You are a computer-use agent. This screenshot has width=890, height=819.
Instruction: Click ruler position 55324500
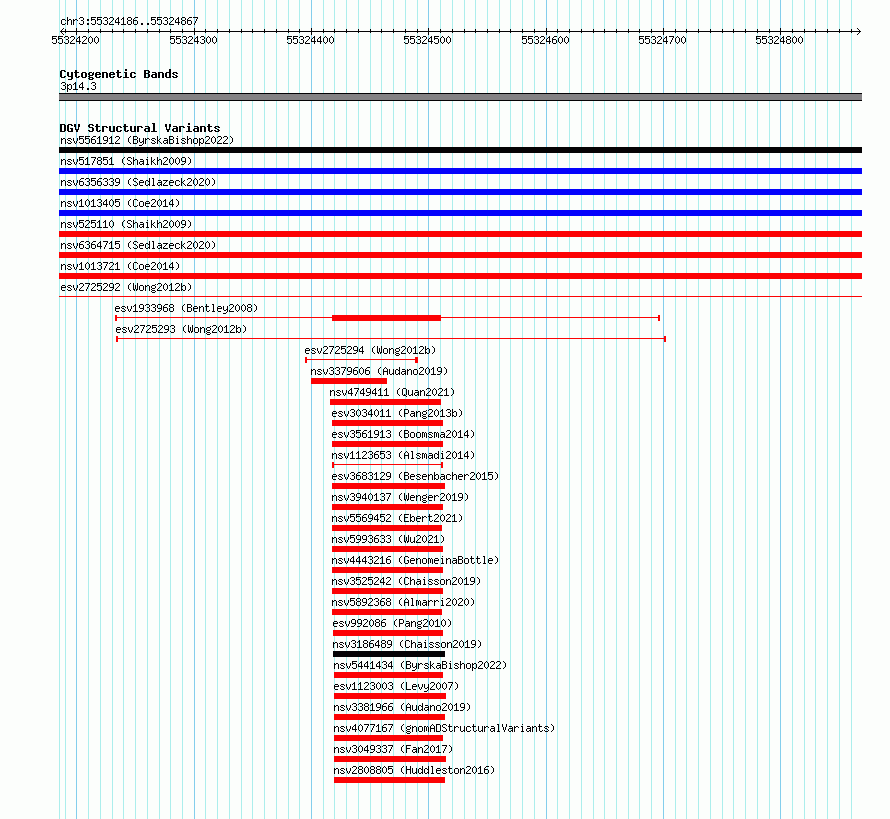pos(427,40)
